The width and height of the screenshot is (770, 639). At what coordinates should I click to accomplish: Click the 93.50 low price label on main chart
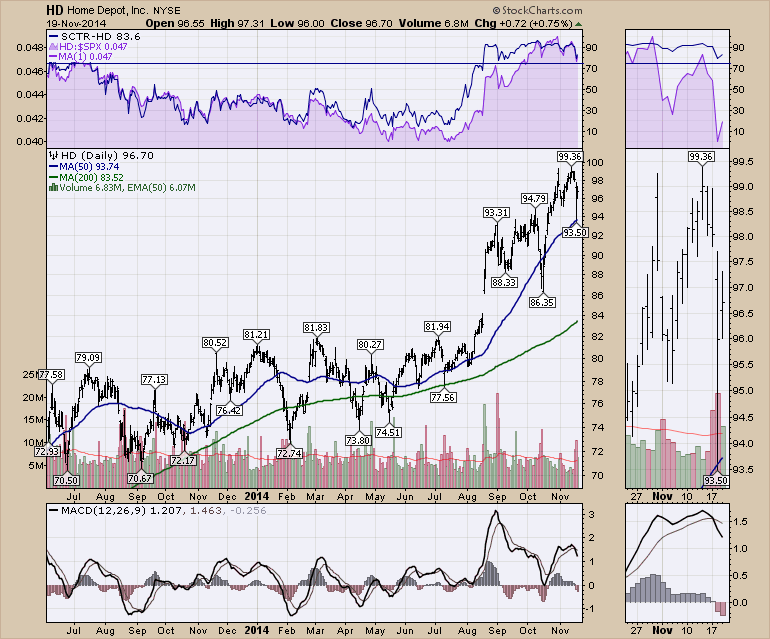575,233
